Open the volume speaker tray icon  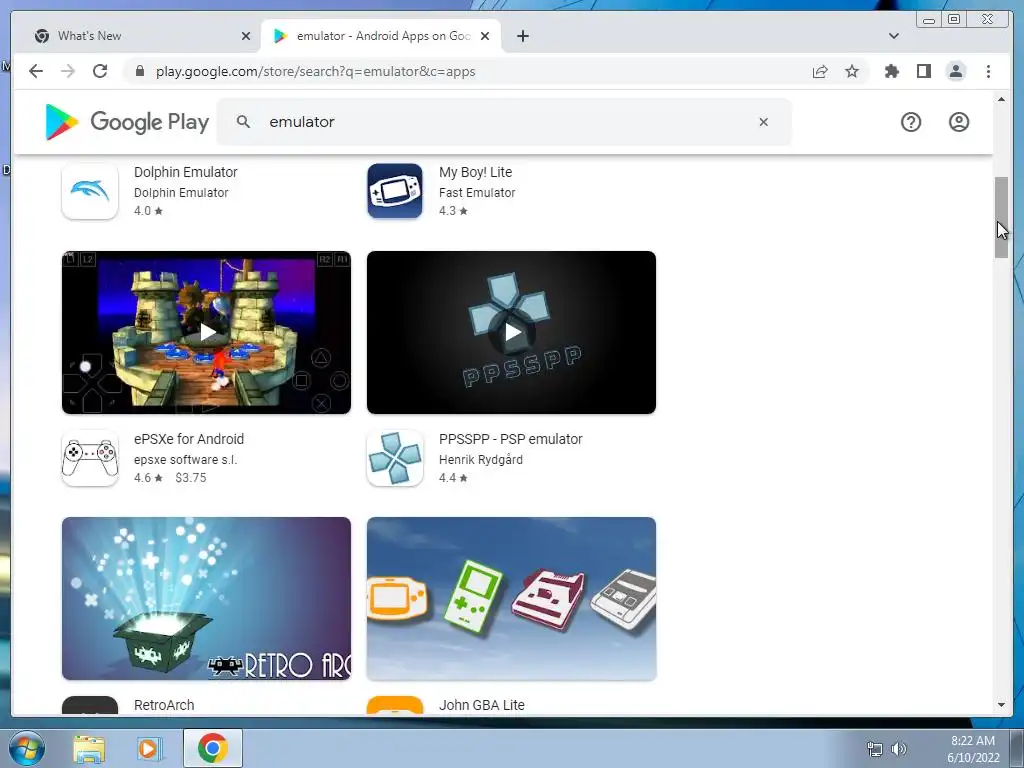(899, 749)
